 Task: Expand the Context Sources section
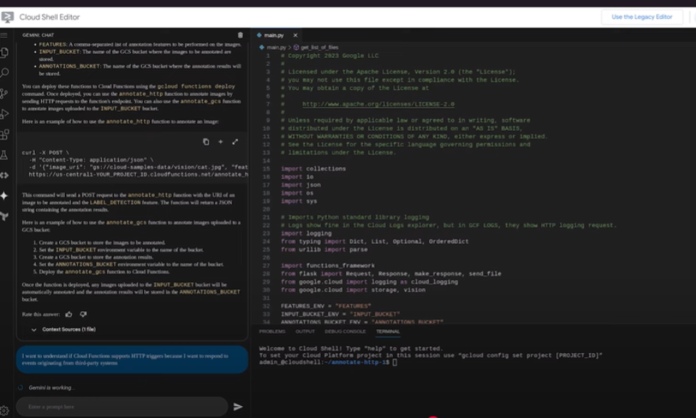click(64, 329)
